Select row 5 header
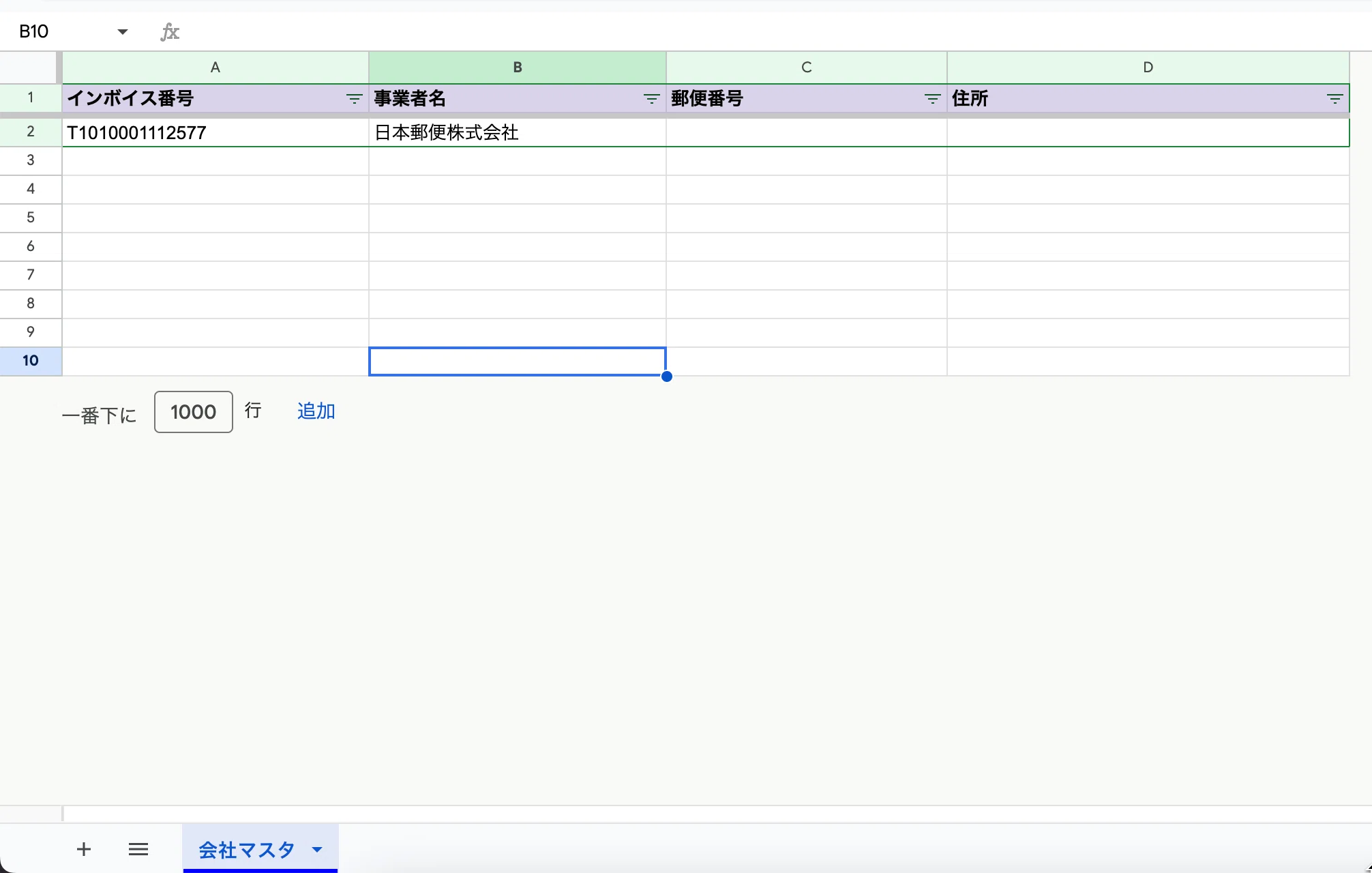1372x873 pixels. 31,218
